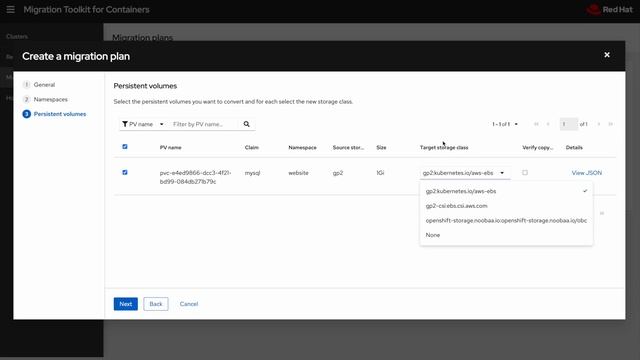Screen dimensions: 640x360
Task: Select gp2:kubernetes.io/aws-ebs storage class option
Action: (506, 191)
